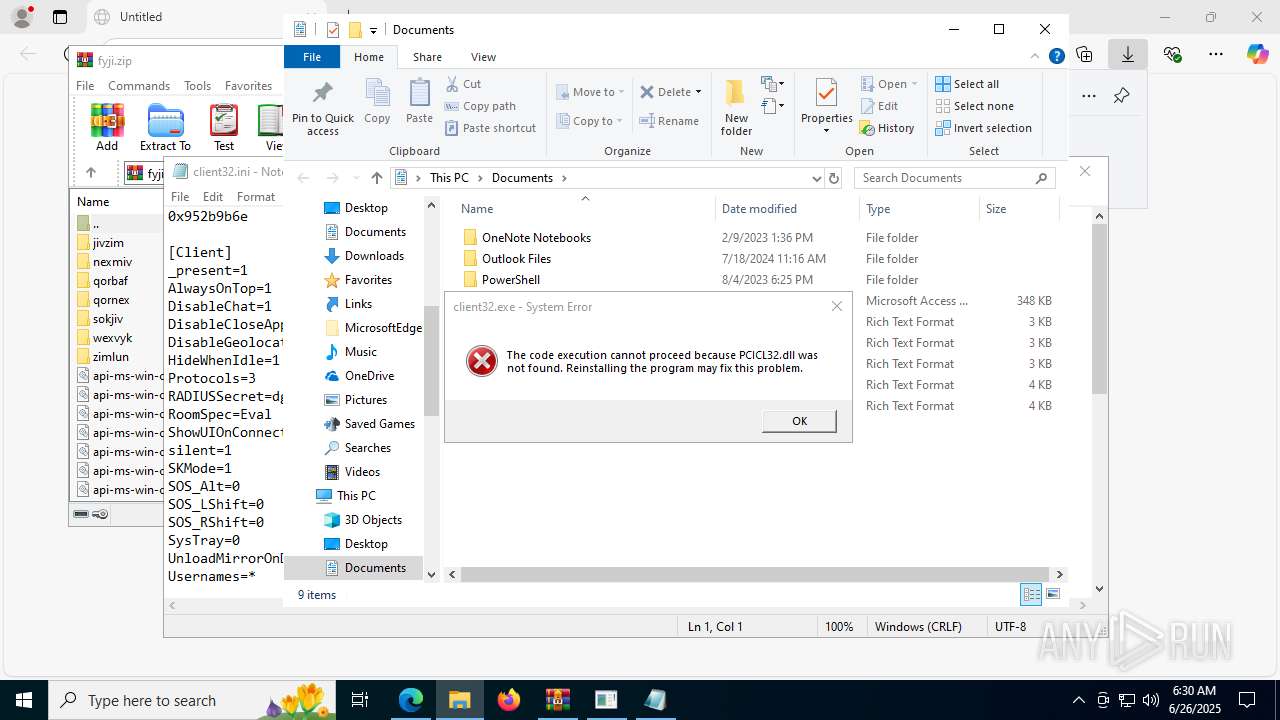Image resolution: width=1280 pixels, height=720 pixels.
Task: Click the Refresh button beside address bar
Action: 834,178
